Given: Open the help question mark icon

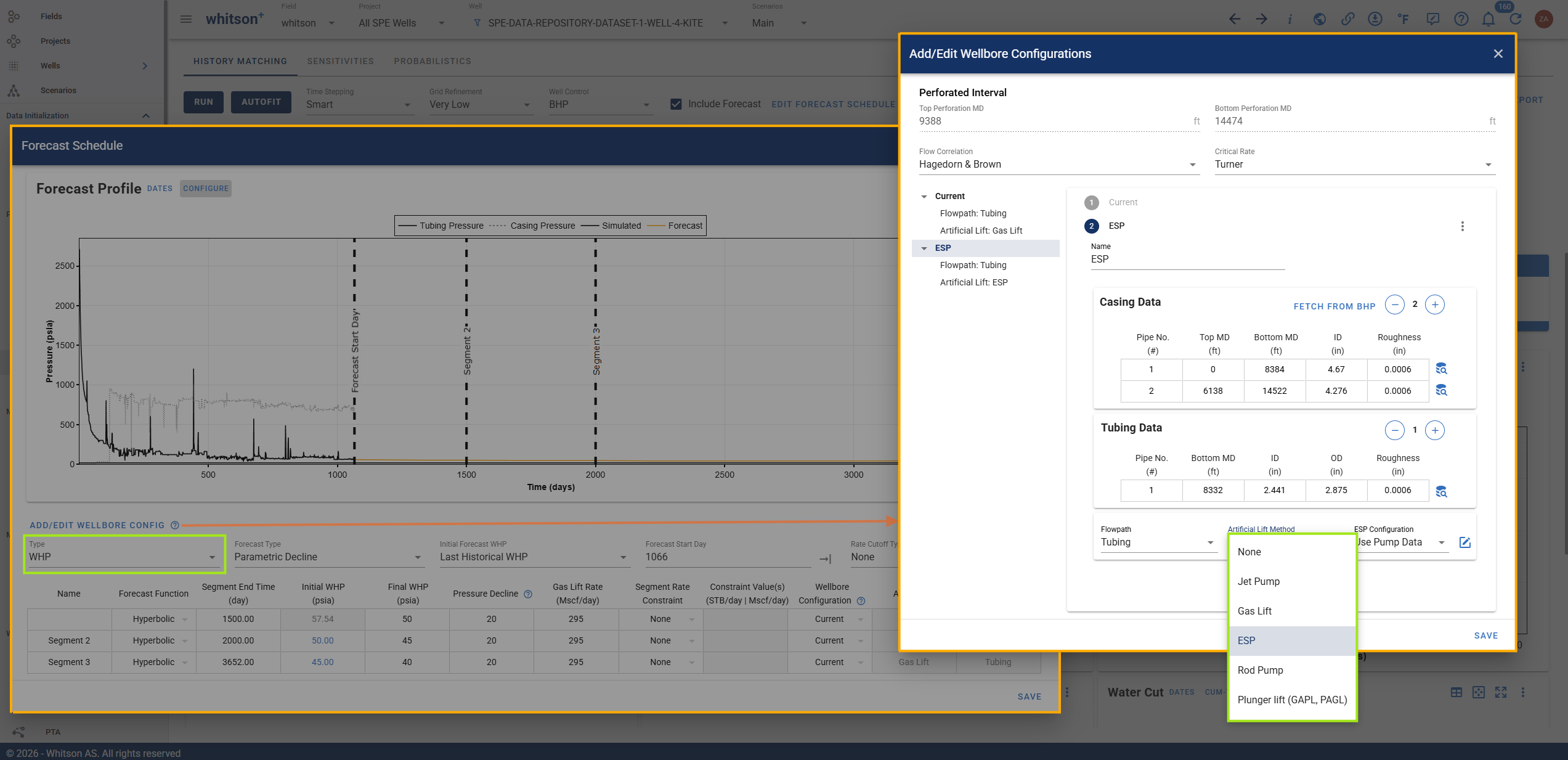Looking at the screenshot, I should [1461, 19].
